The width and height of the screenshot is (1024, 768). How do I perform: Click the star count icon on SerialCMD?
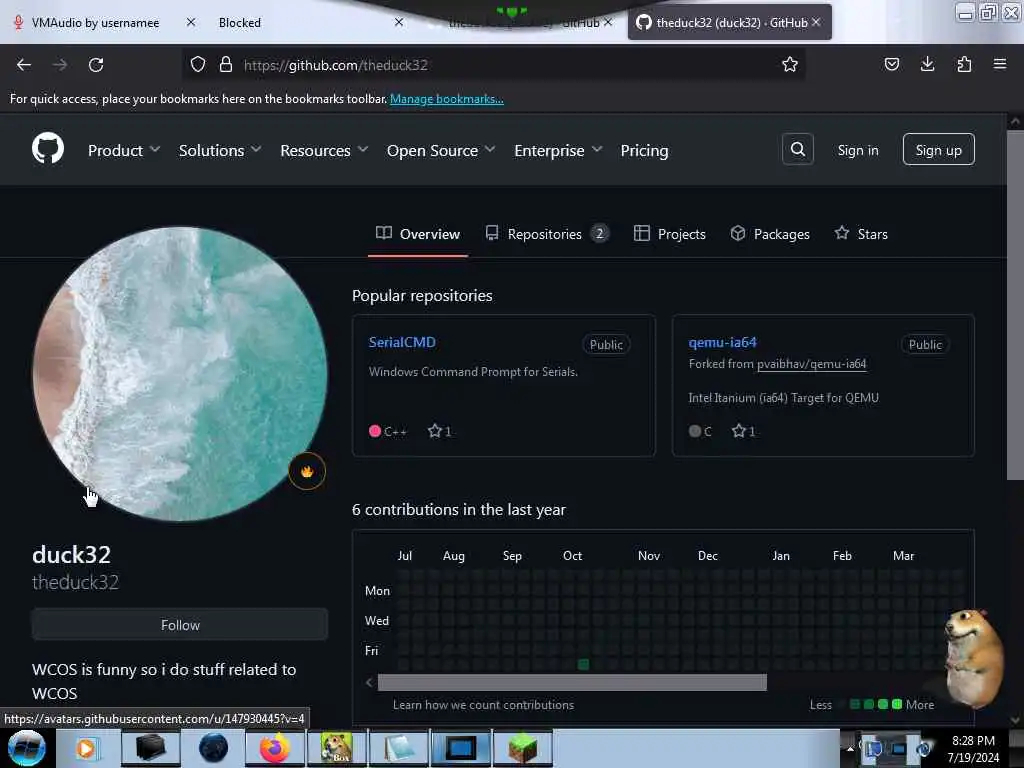tap(434, 431)
